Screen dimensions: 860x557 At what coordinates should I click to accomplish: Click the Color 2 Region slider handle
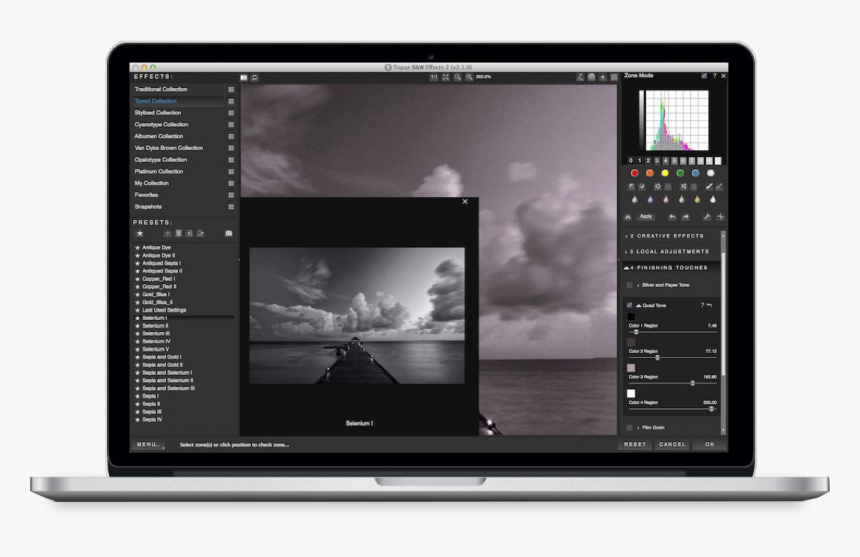point(657,358)
